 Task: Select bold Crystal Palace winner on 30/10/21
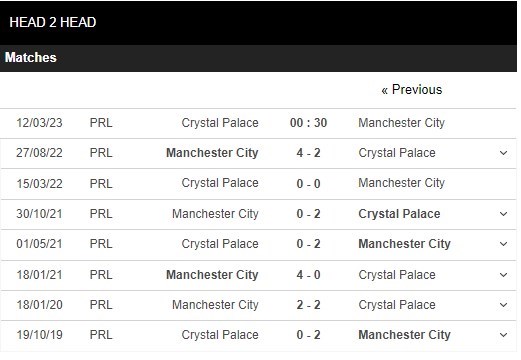click(399, 214)
